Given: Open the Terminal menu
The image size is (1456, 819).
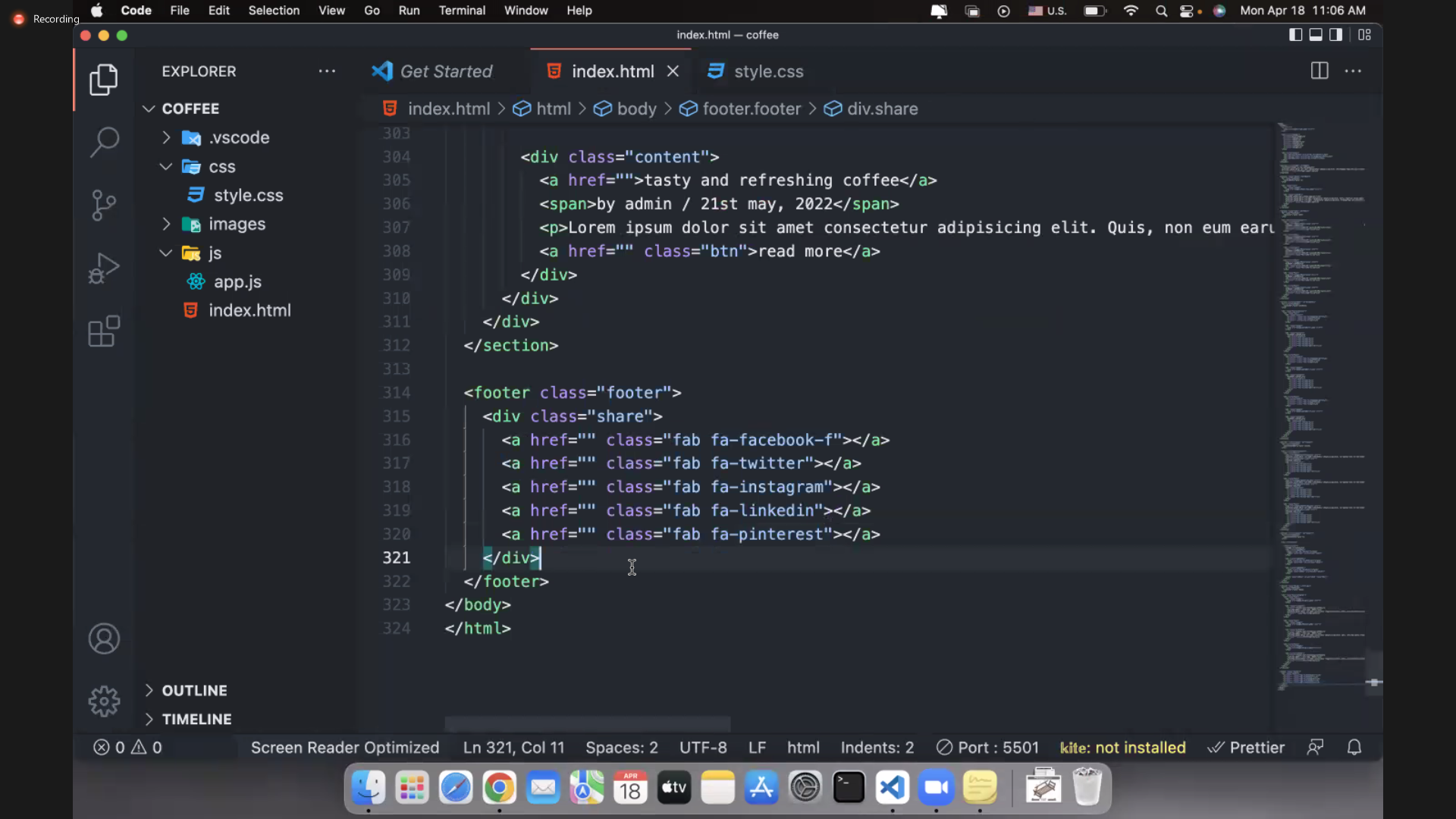Looking at the screenshot, I should 461,11.
